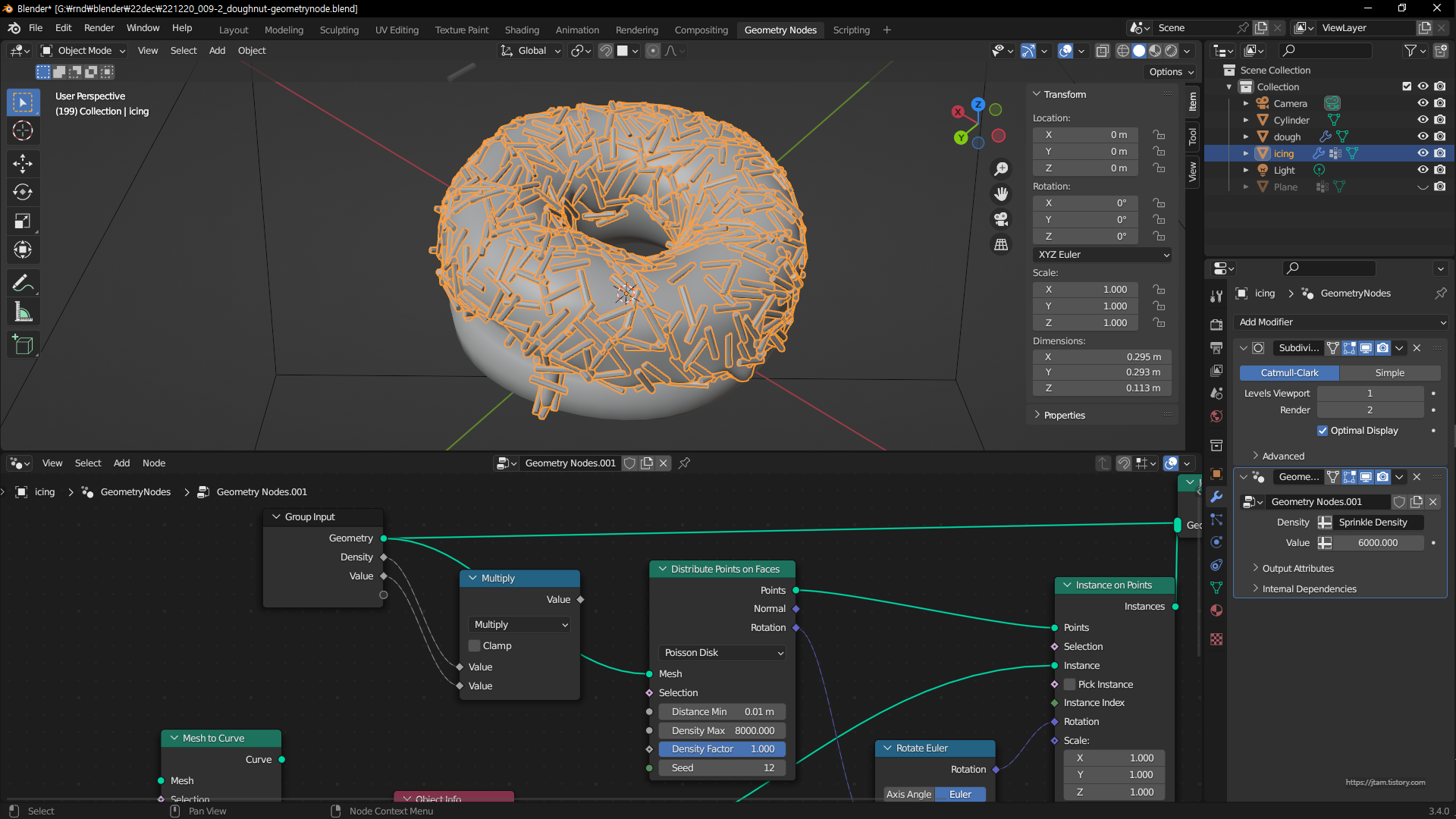Select the Add Cube tool
The image size is (1456, 819).
(23, 345)
